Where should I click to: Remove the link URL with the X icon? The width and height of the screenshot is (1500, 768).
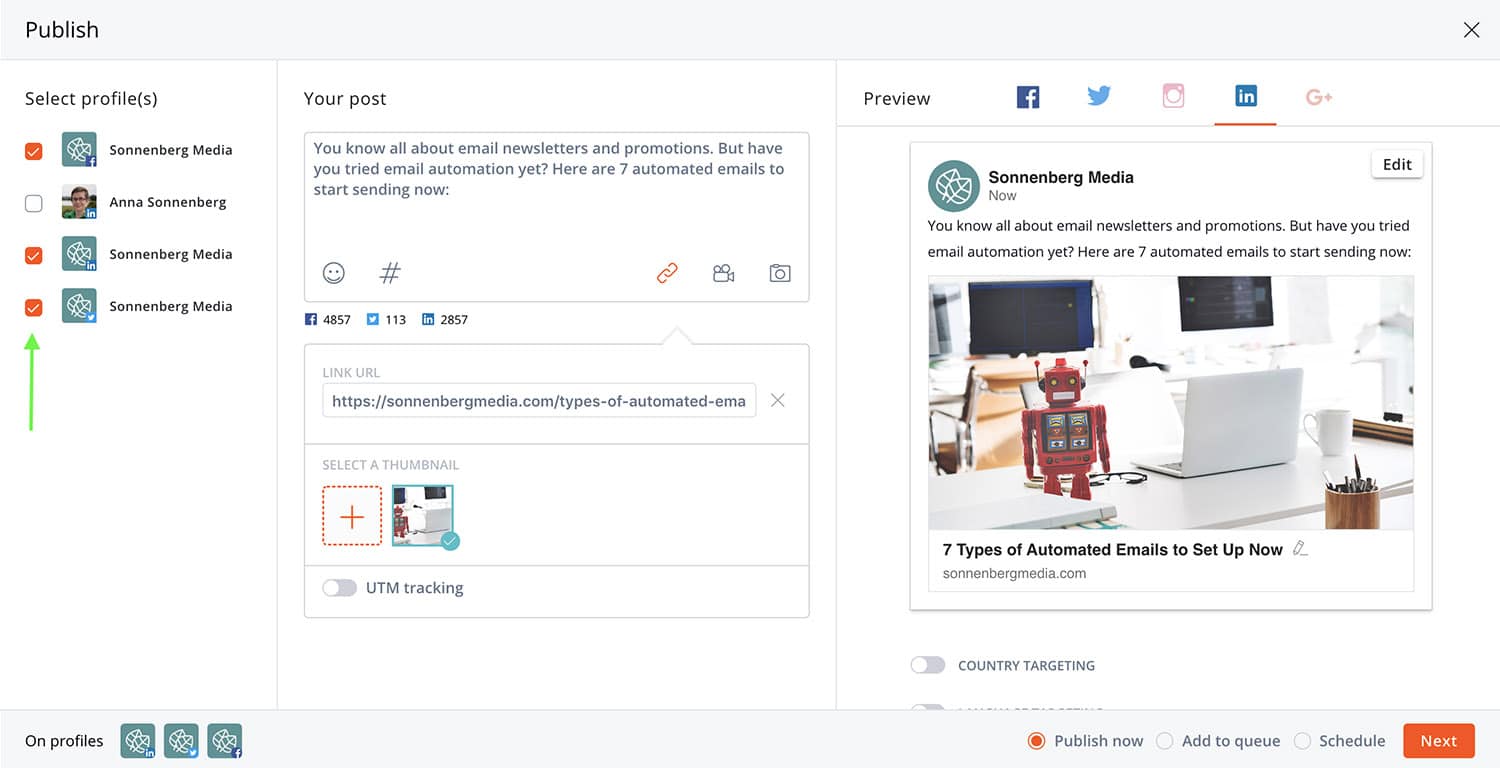click(777, 400)
